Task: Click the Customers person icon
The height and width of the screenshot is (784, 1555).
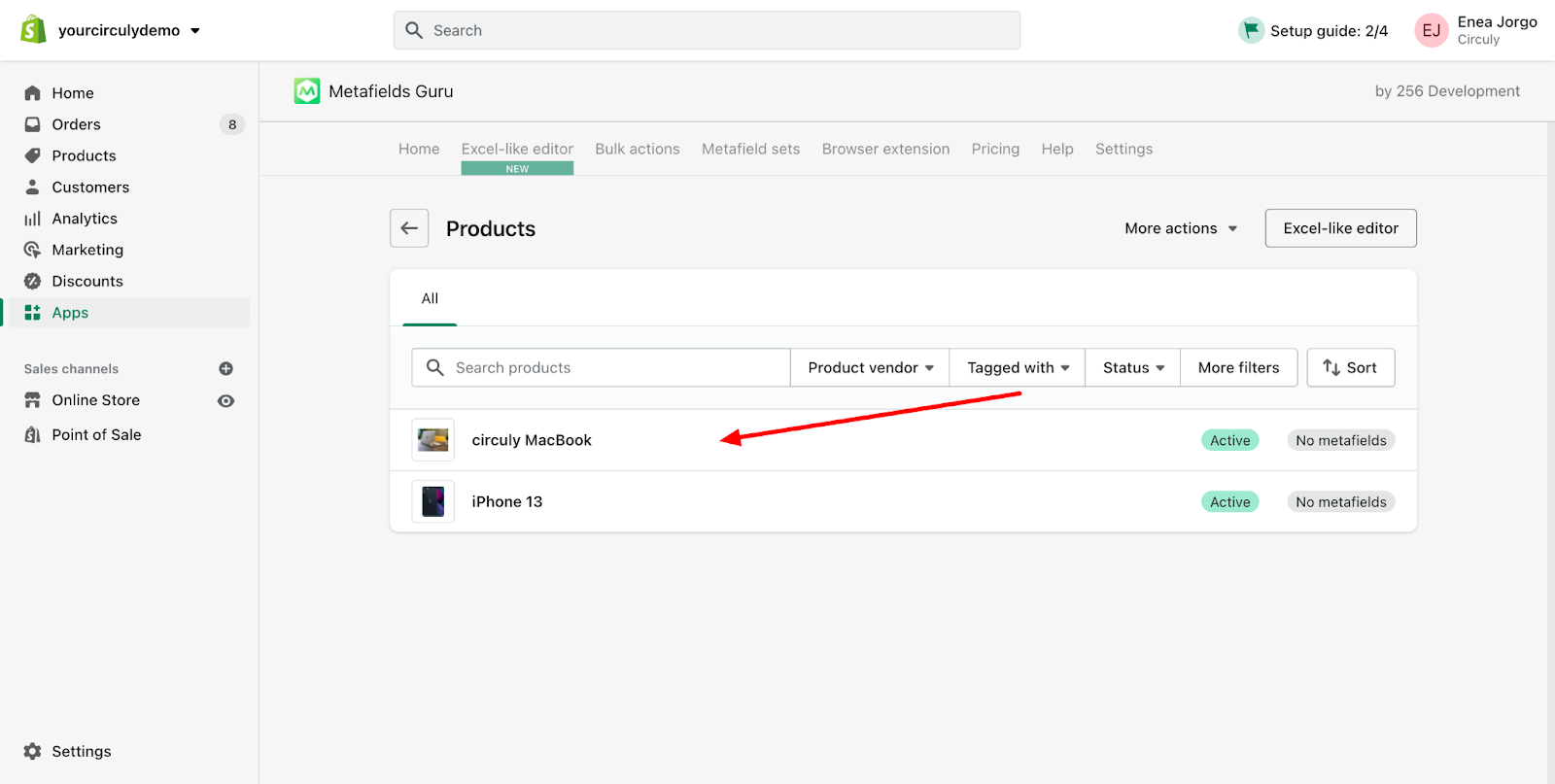Action: tap(33, 187)
